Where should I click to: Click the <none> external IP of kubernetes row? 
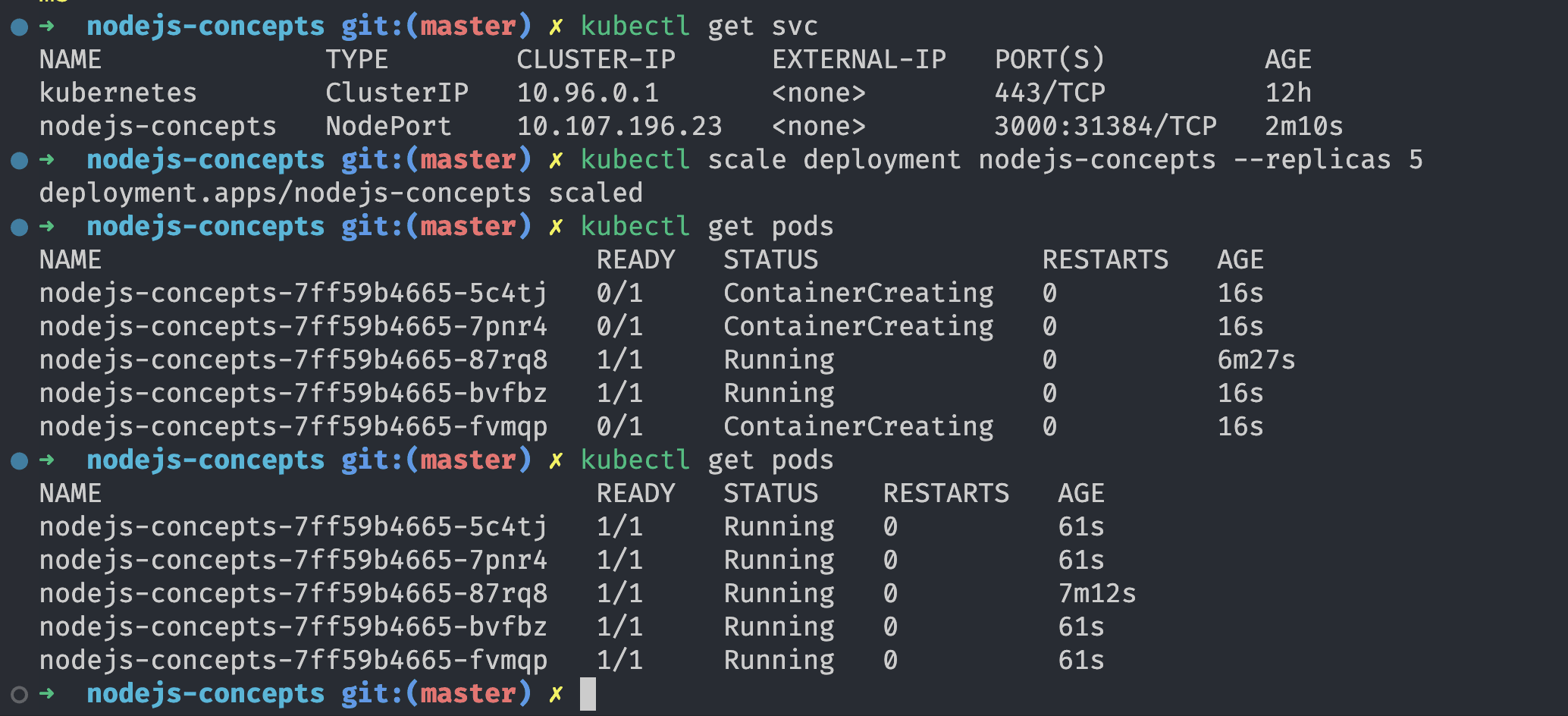819,93
